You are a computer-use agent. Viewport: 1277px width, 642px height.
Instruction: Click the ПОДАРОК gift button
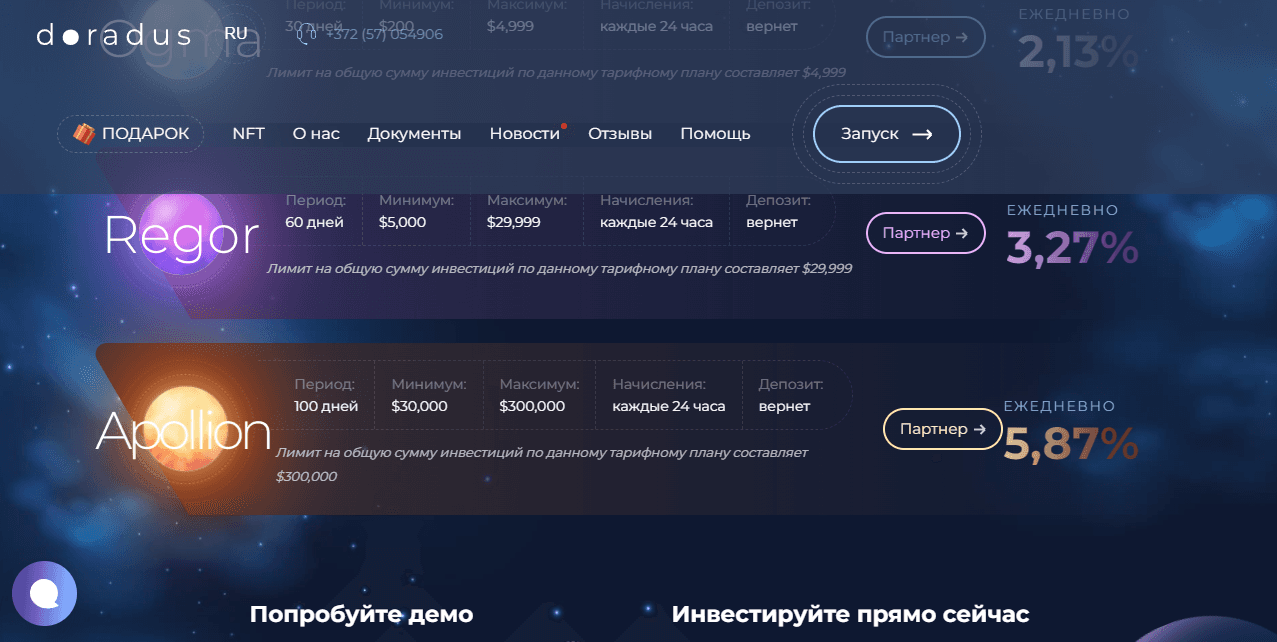click(x=130, y=132)
